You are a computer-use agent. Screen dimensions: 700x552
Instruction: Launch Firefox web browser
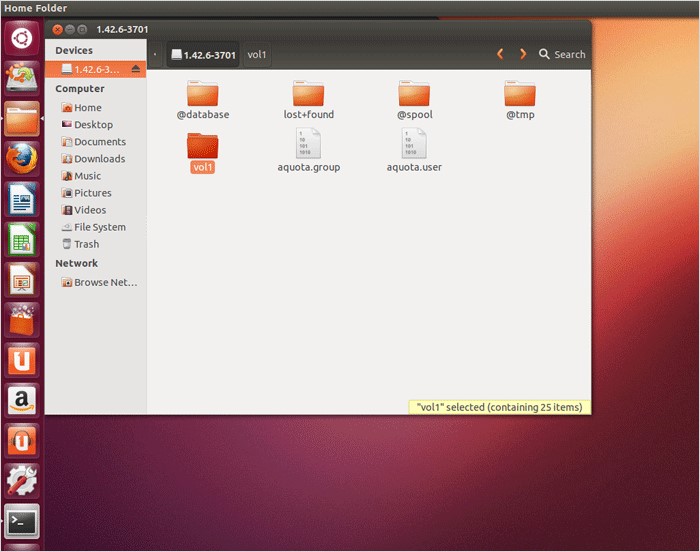pos(21,159)
